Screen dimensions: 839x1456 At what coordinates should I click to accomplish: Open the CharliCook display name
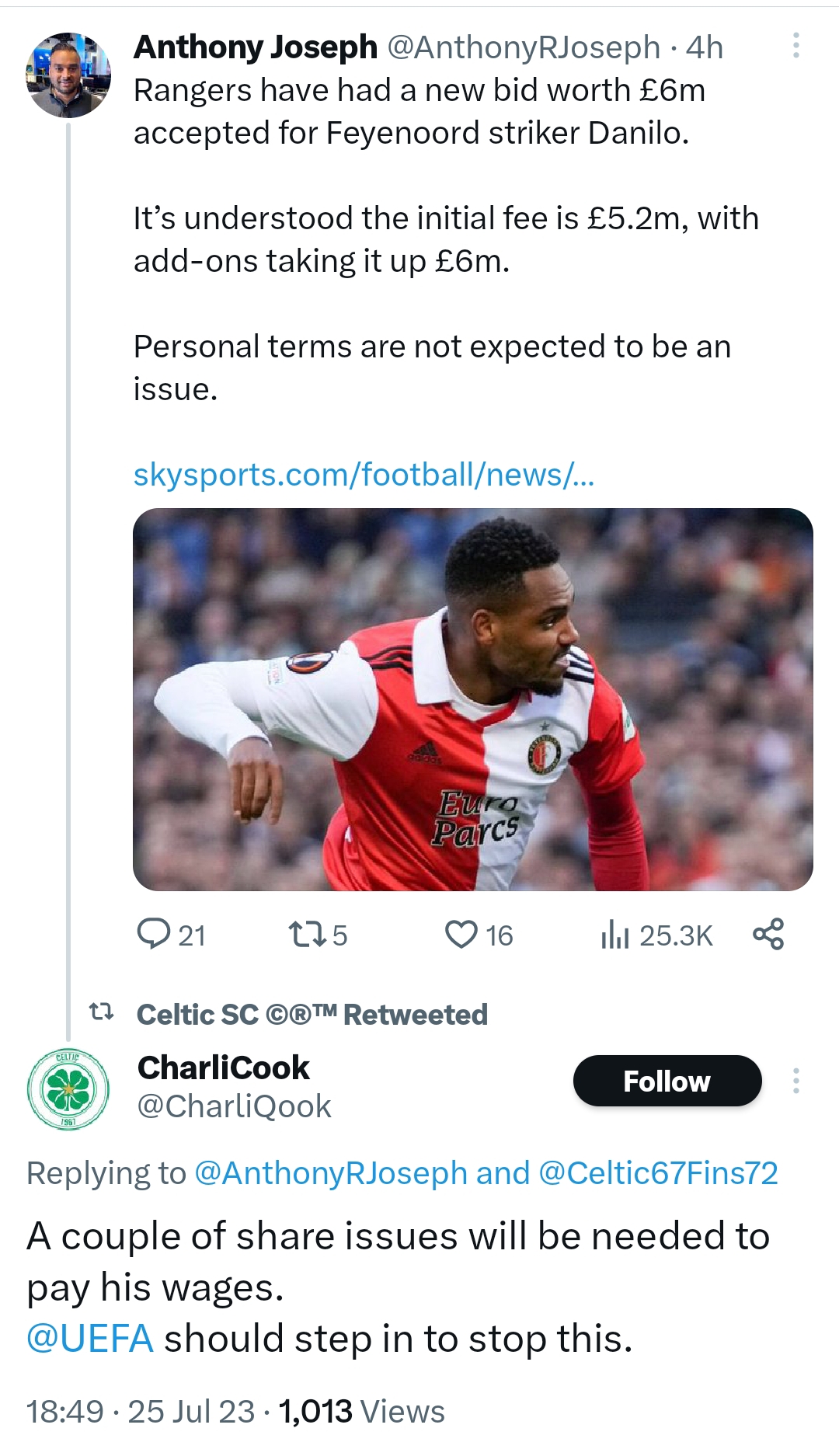[x=224, y=1068]
